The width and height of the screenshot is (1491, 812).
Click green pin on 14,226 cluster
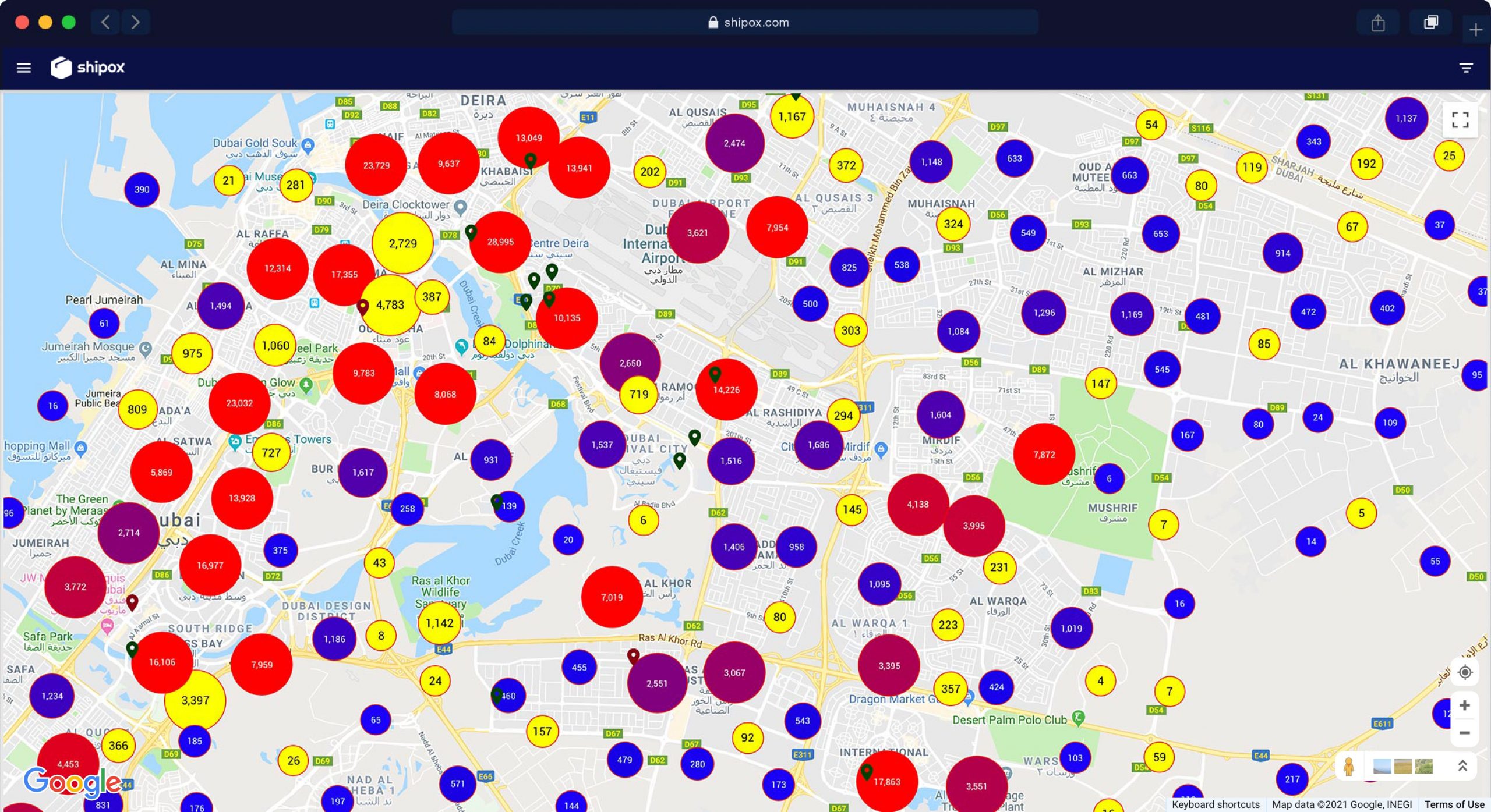tap(715, 375)
